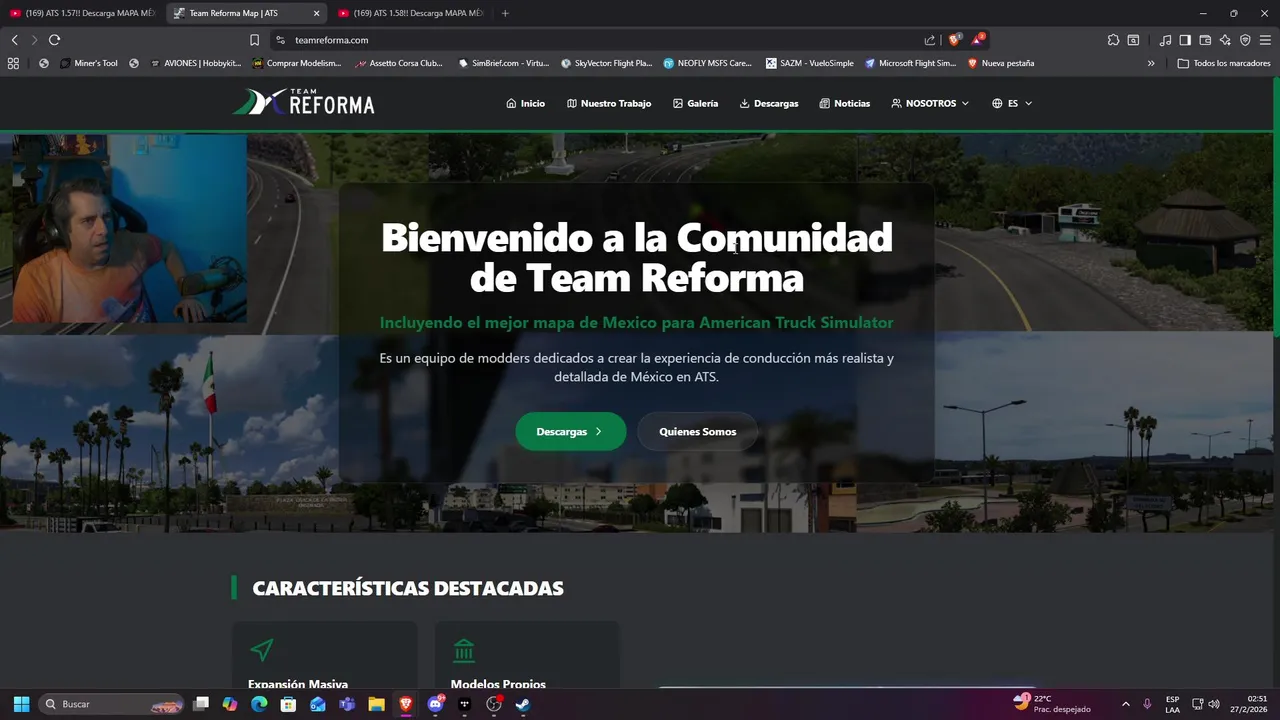Screen dimensions: 1280x720
Task: Open the volume speaker icon in the tray
Action: 1214,704
